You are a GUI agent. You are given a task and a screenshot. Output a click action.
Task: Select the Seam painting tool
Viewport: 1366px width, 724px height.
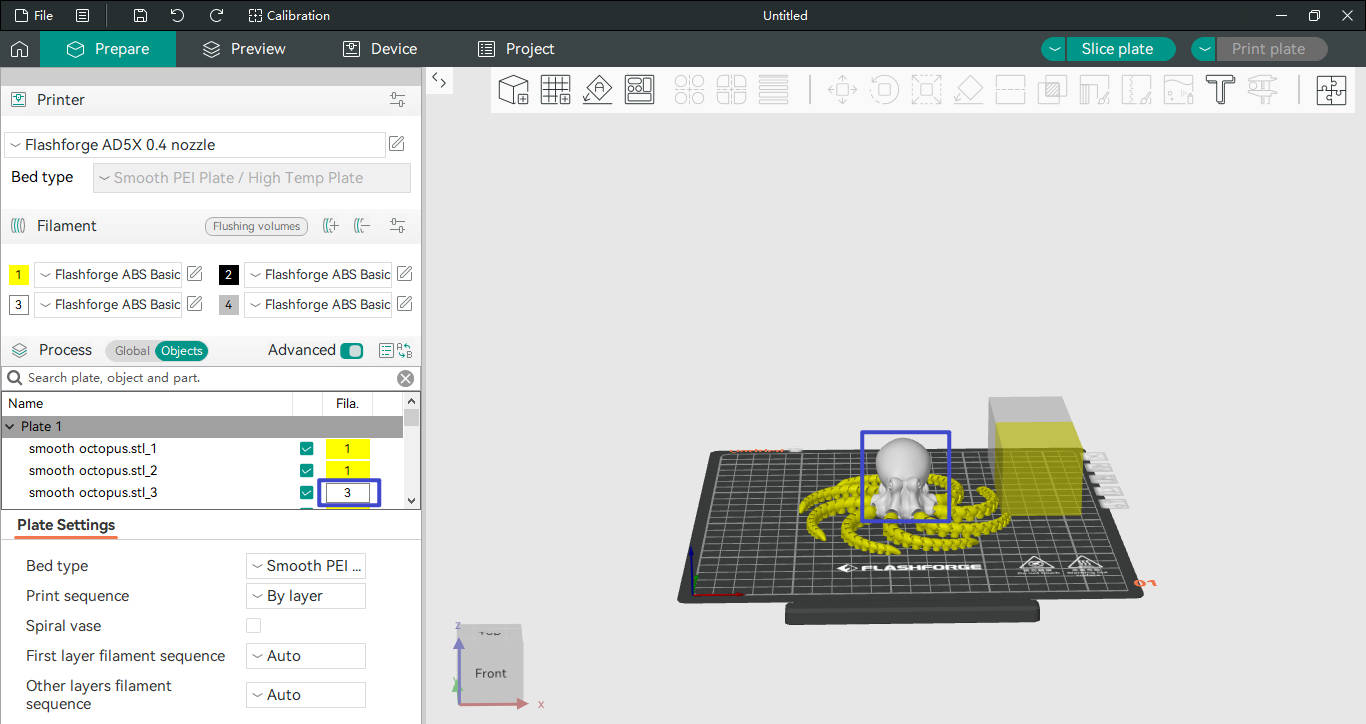[1136, 90]
